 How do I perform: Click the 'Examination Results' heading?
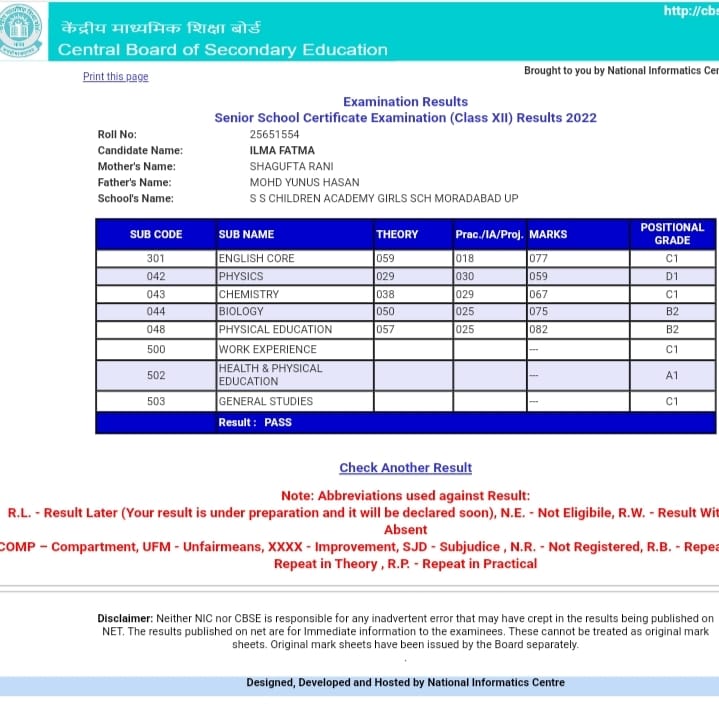pos(405,102)
